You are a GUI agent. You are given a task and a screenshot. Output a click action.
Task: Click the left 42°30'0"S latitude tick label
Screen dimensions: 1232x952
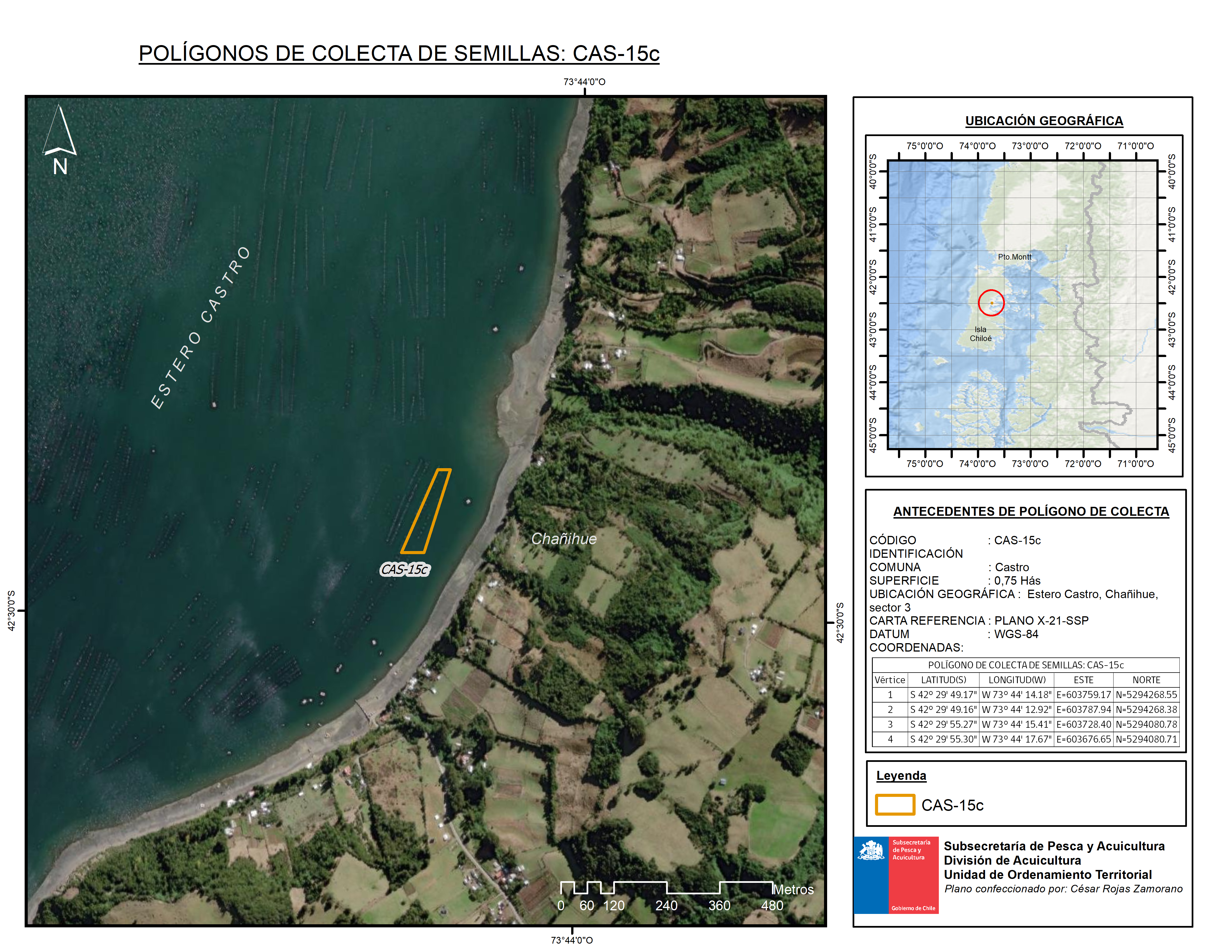click(x=11, y=611)
